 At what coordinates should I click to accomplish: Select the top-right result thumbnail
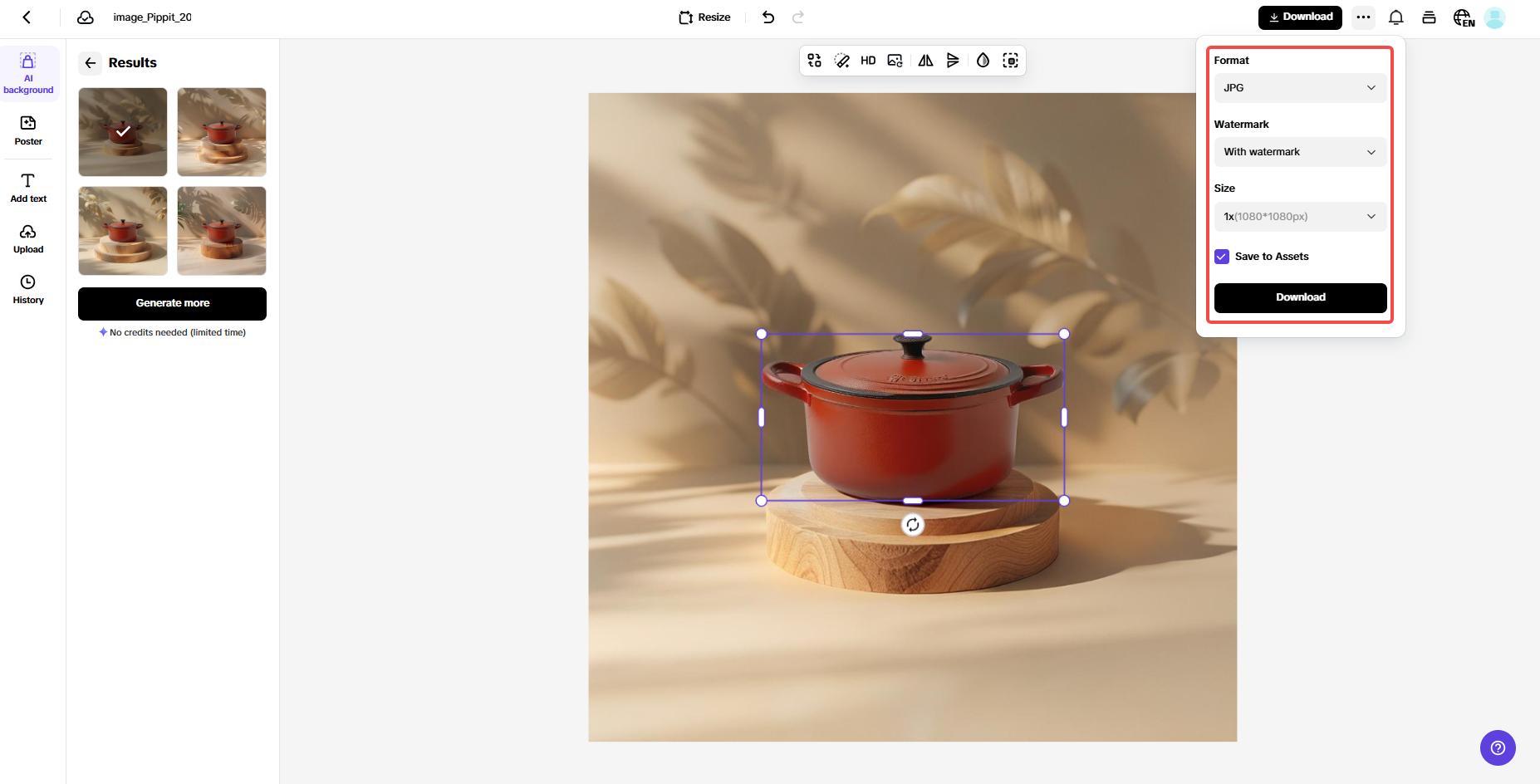coord(222,132)
